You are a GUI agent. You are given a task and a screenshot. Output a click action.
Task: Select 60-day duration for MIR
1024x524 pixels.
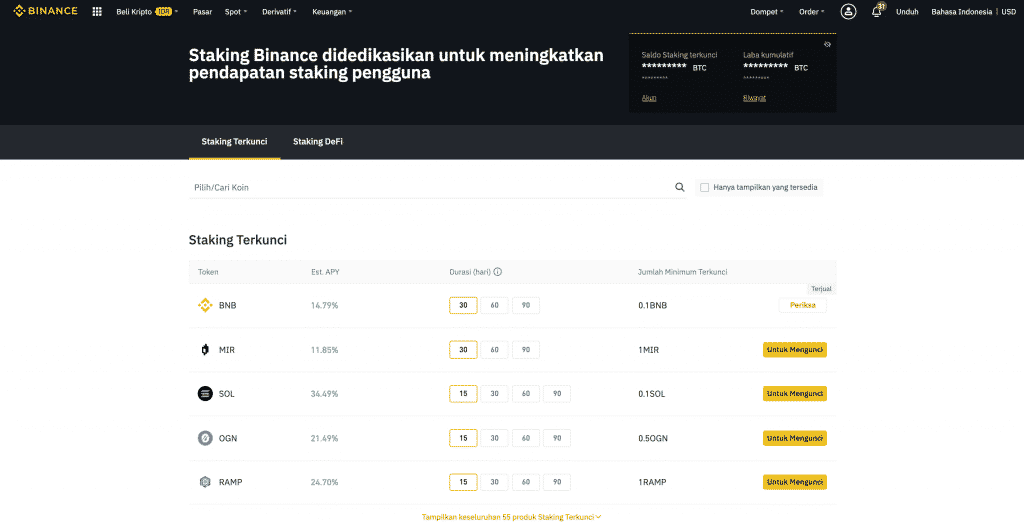pos(494,350)
